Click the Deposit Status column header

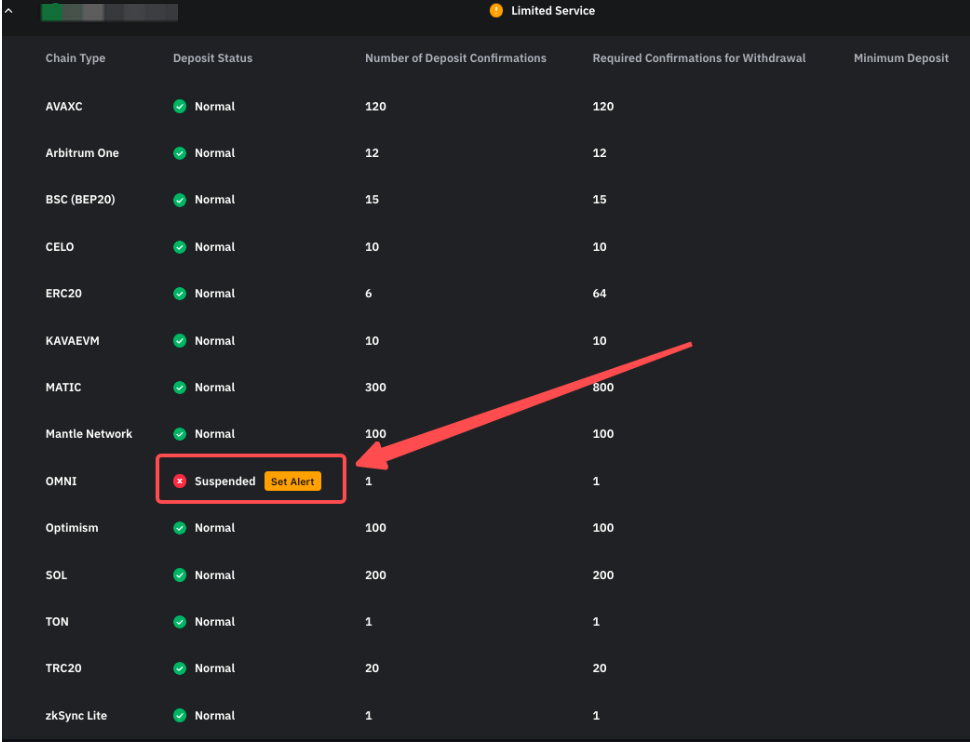(212, 58)
